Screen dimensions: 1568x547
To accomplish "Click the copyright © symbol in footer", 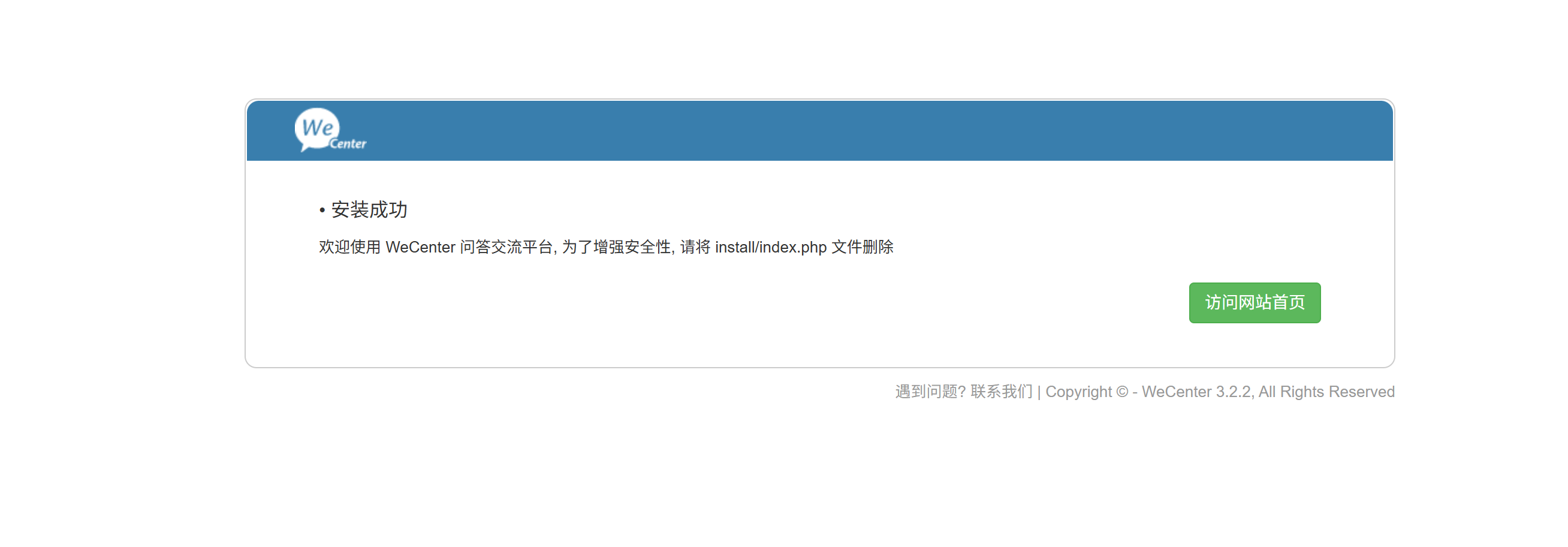I will tap(1122, 392).
